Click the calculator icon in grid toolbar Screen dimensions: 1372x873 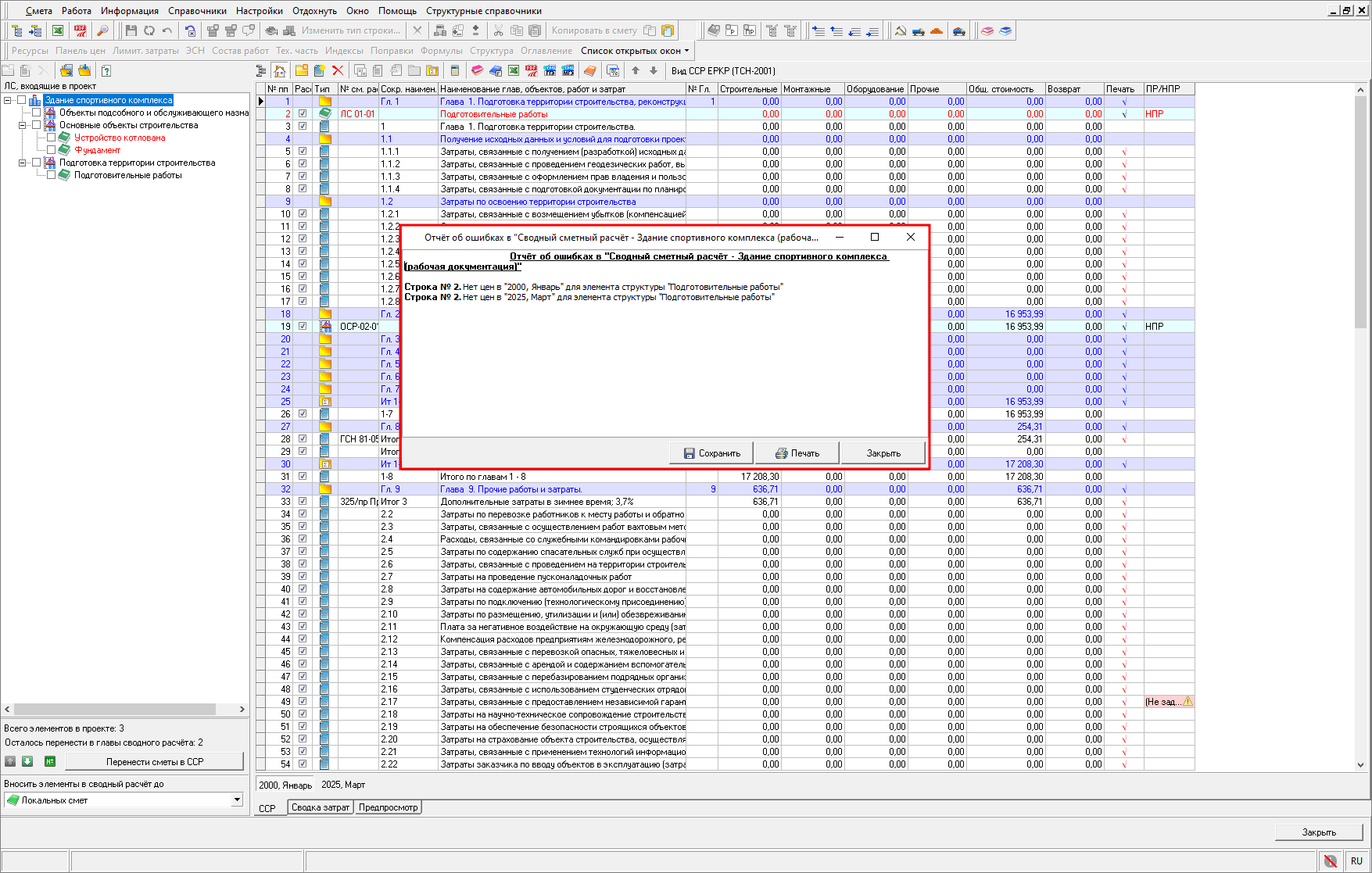click(455, 71)
